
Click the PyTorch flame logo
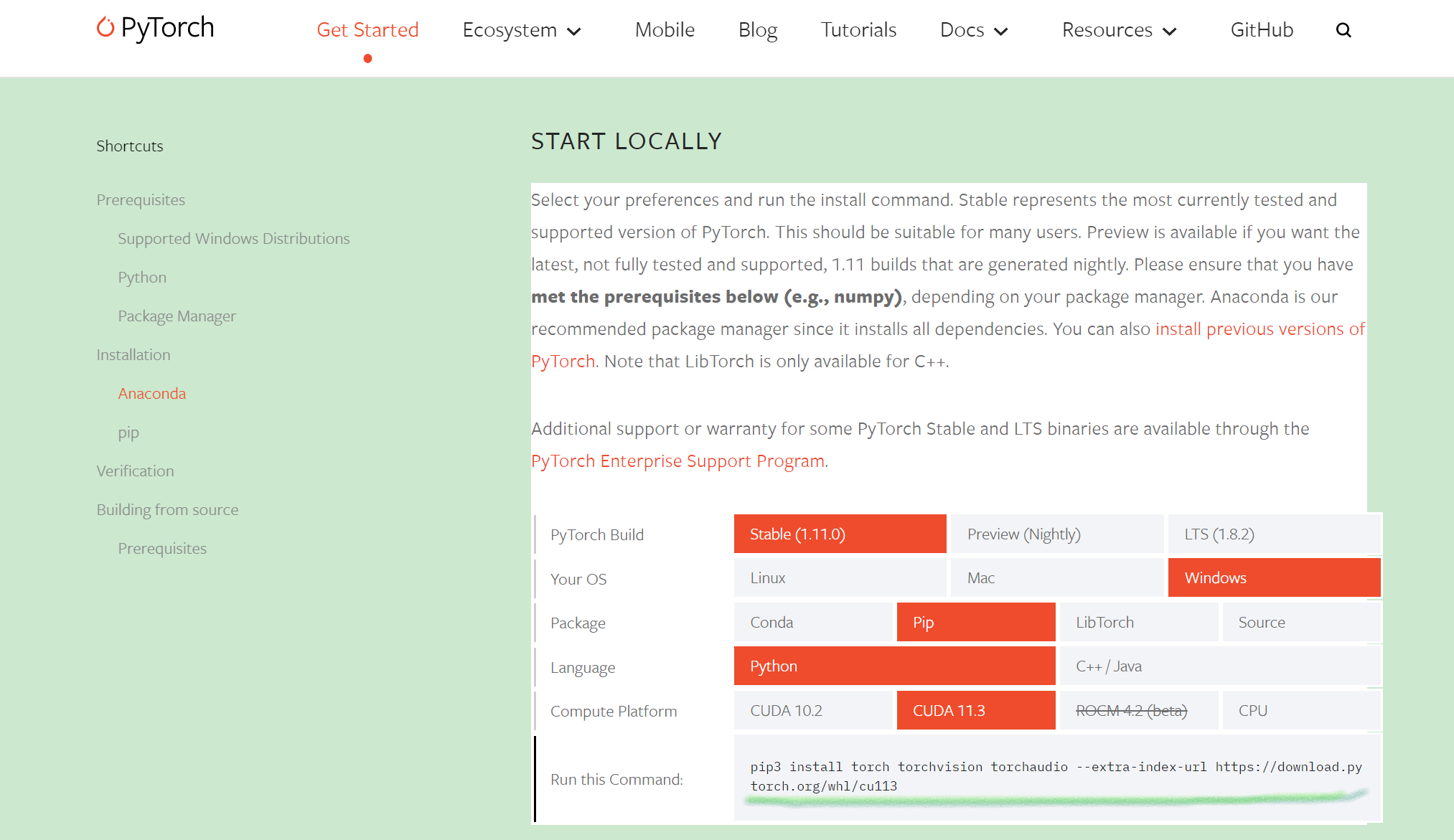(105, 28)
